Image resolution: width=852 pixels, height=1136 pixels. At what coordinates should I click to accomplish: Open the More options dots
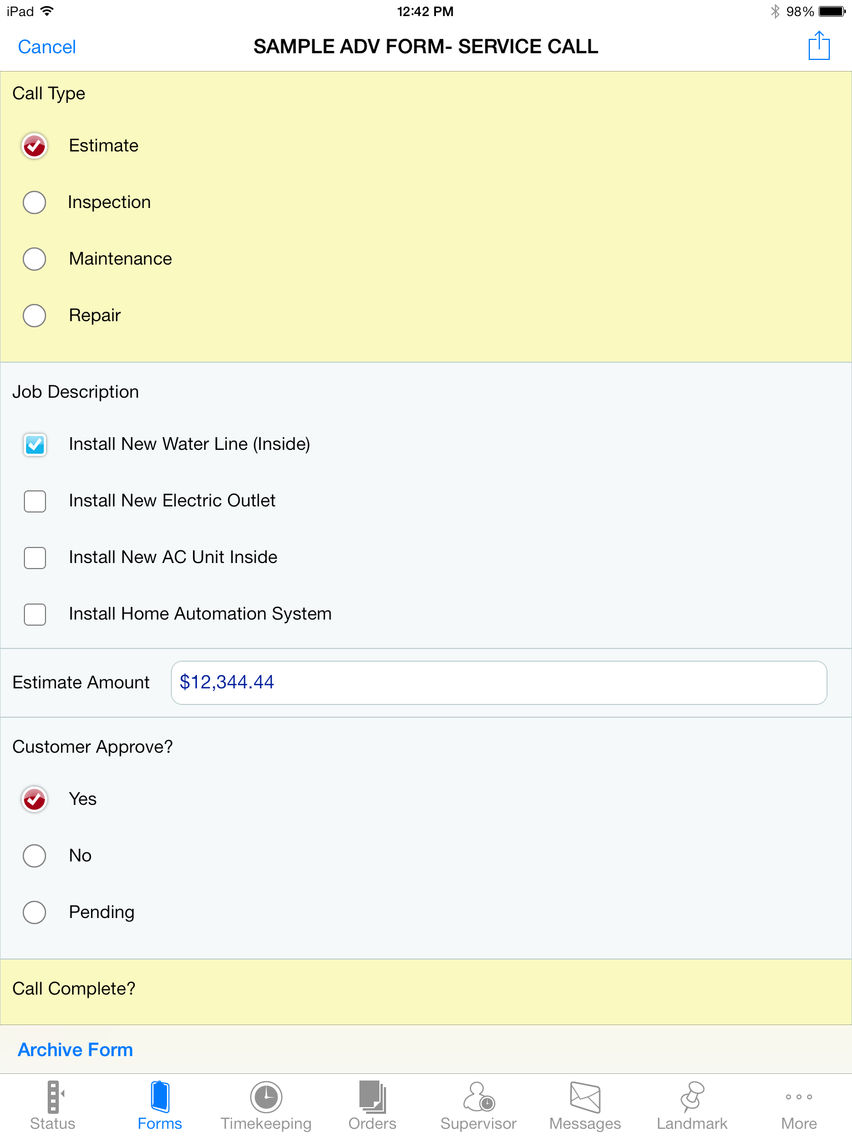[798, 1097]
